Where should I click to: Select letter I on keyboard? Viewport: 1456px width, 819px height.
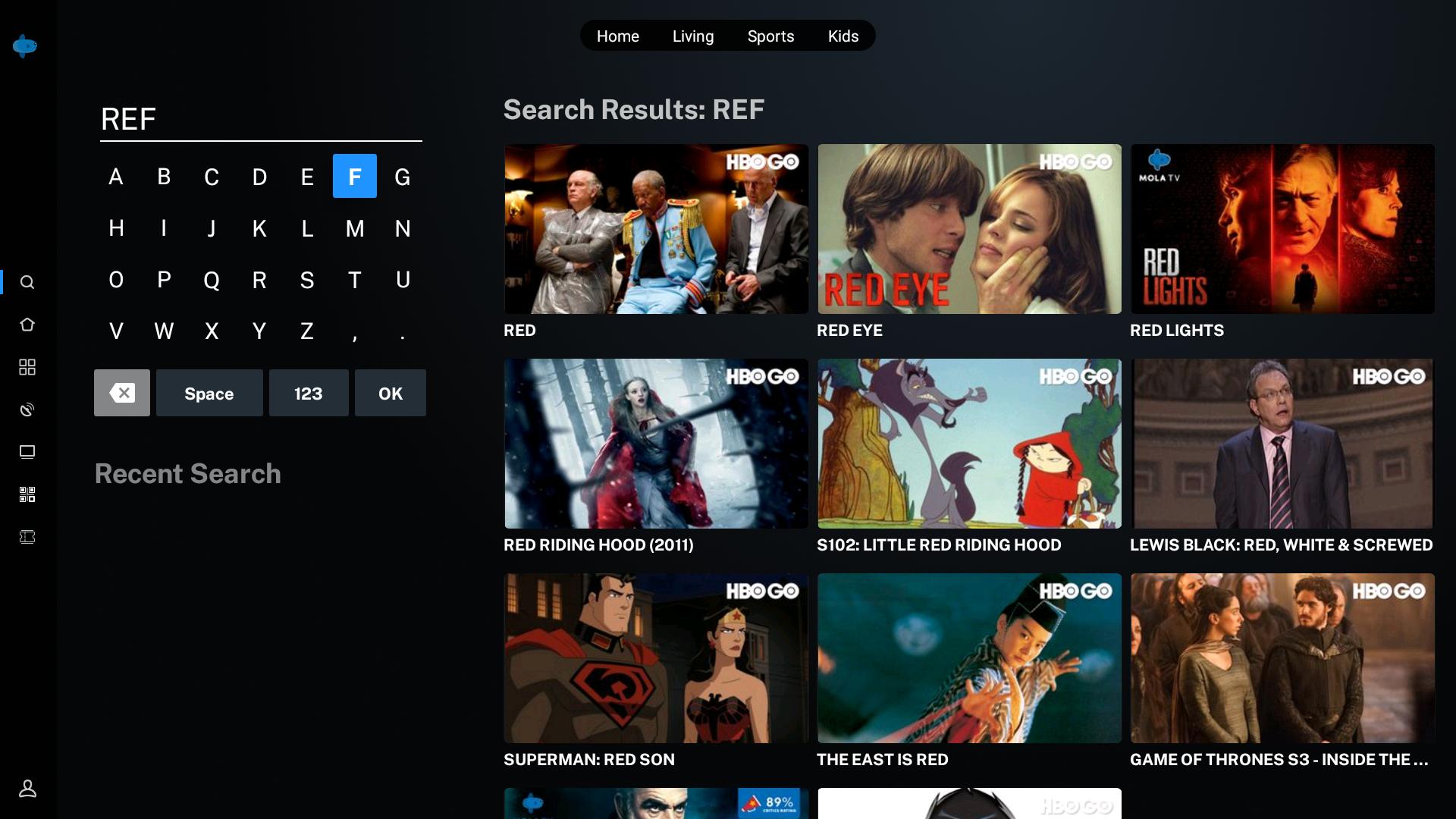coord(164,228)
